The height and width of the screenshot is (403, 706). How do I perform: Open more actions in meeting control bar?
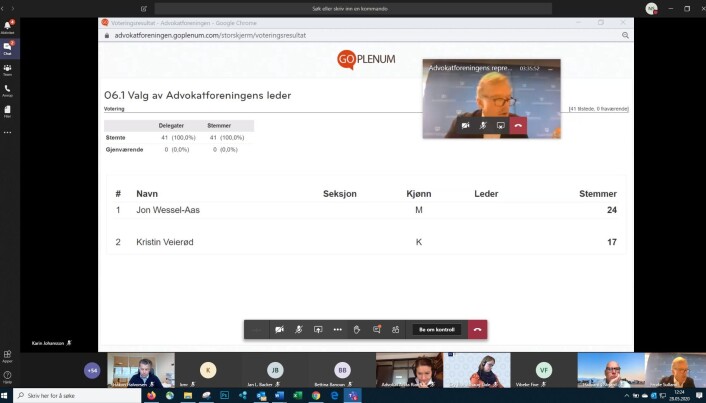click(338, 330)
